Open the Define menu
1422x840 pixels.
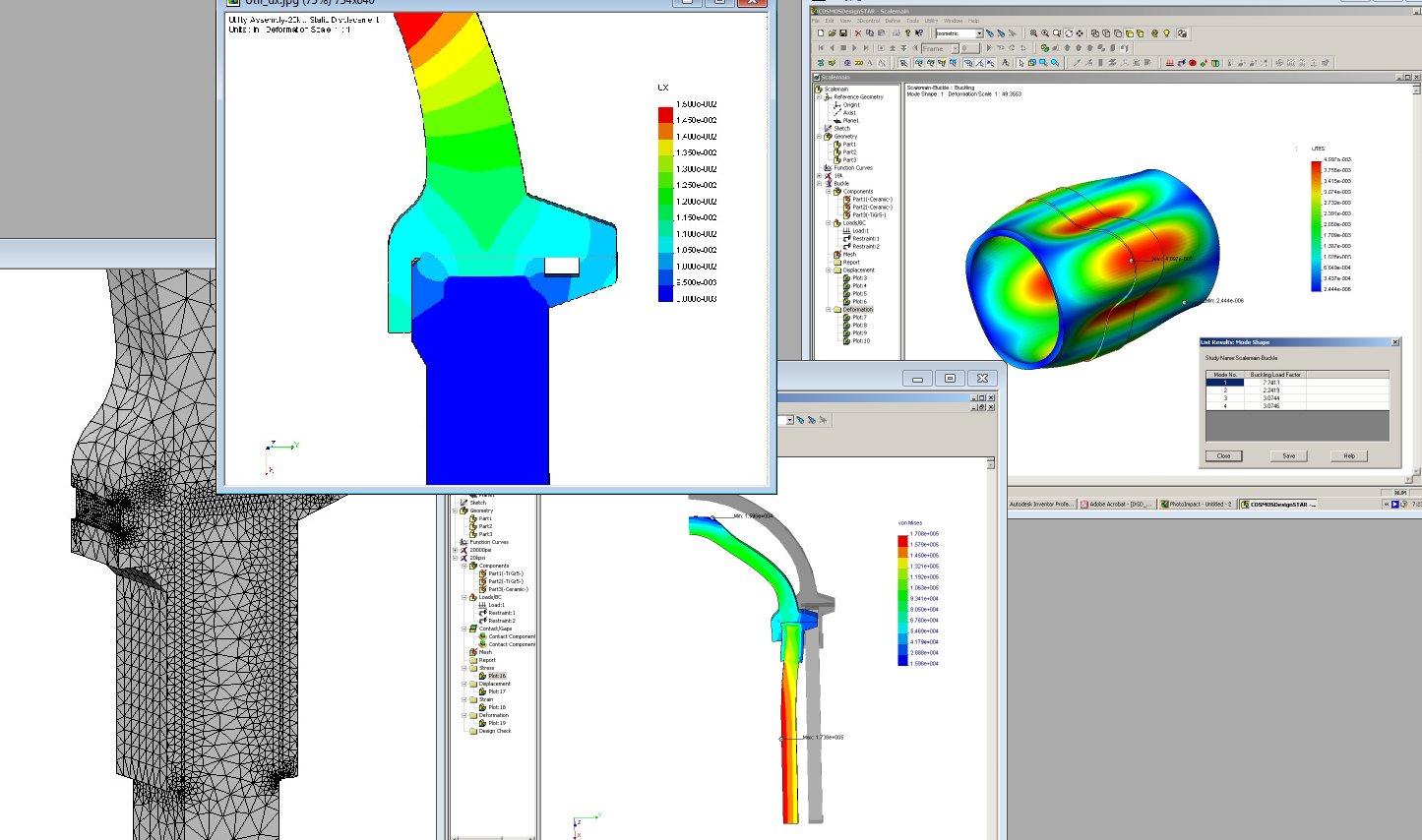pos(893,21)
